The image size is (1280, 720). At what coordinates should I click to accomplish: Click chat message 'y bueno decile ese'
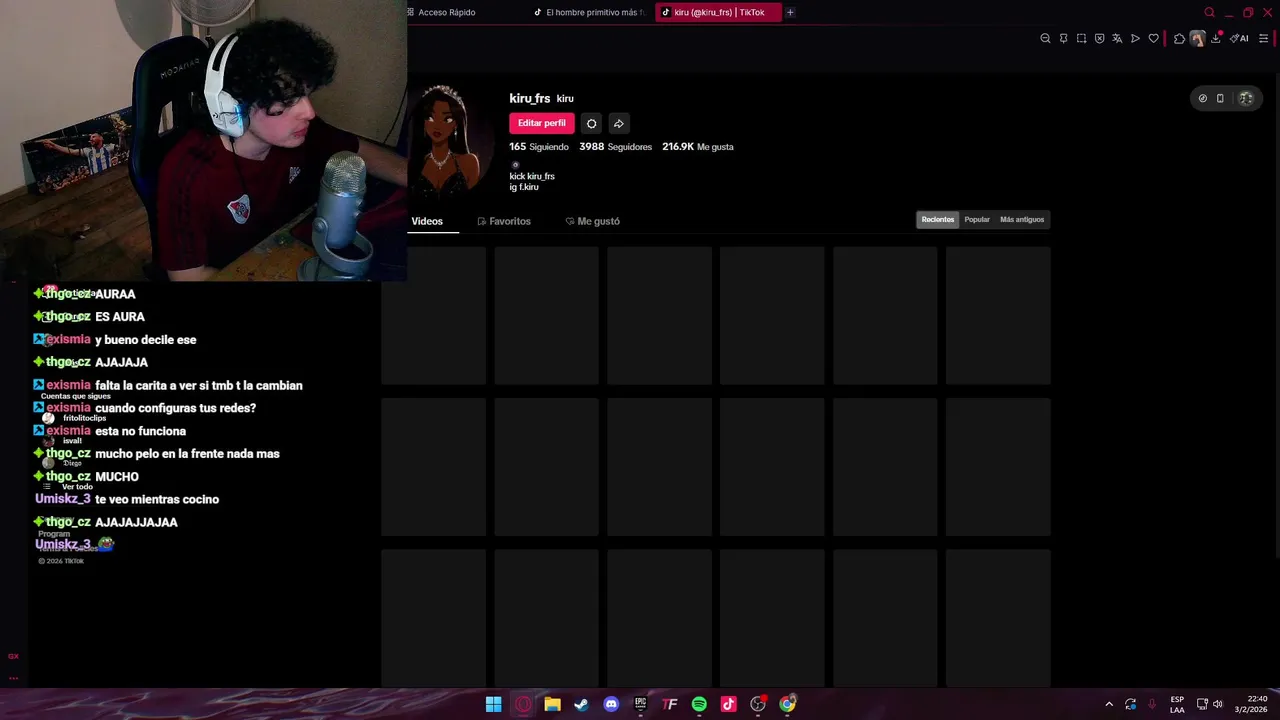[145, 340]
